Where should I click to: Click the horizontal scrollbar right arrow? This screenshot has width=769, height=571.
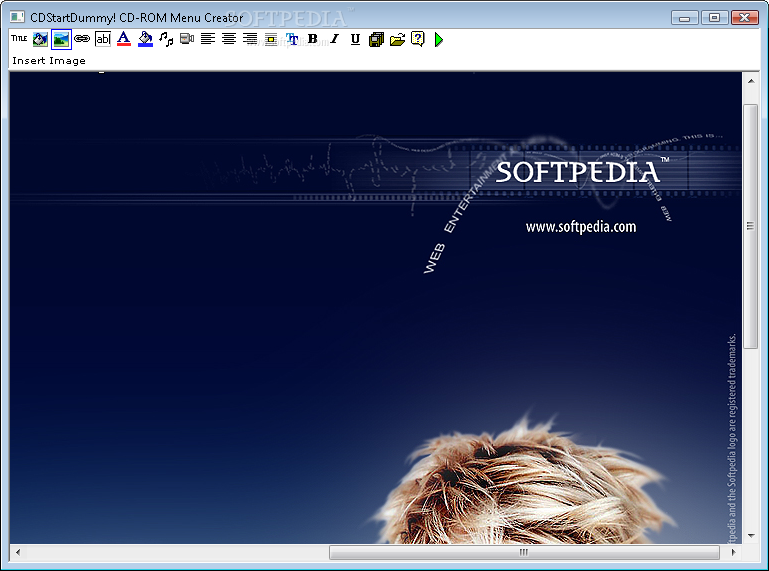(734, 552)
